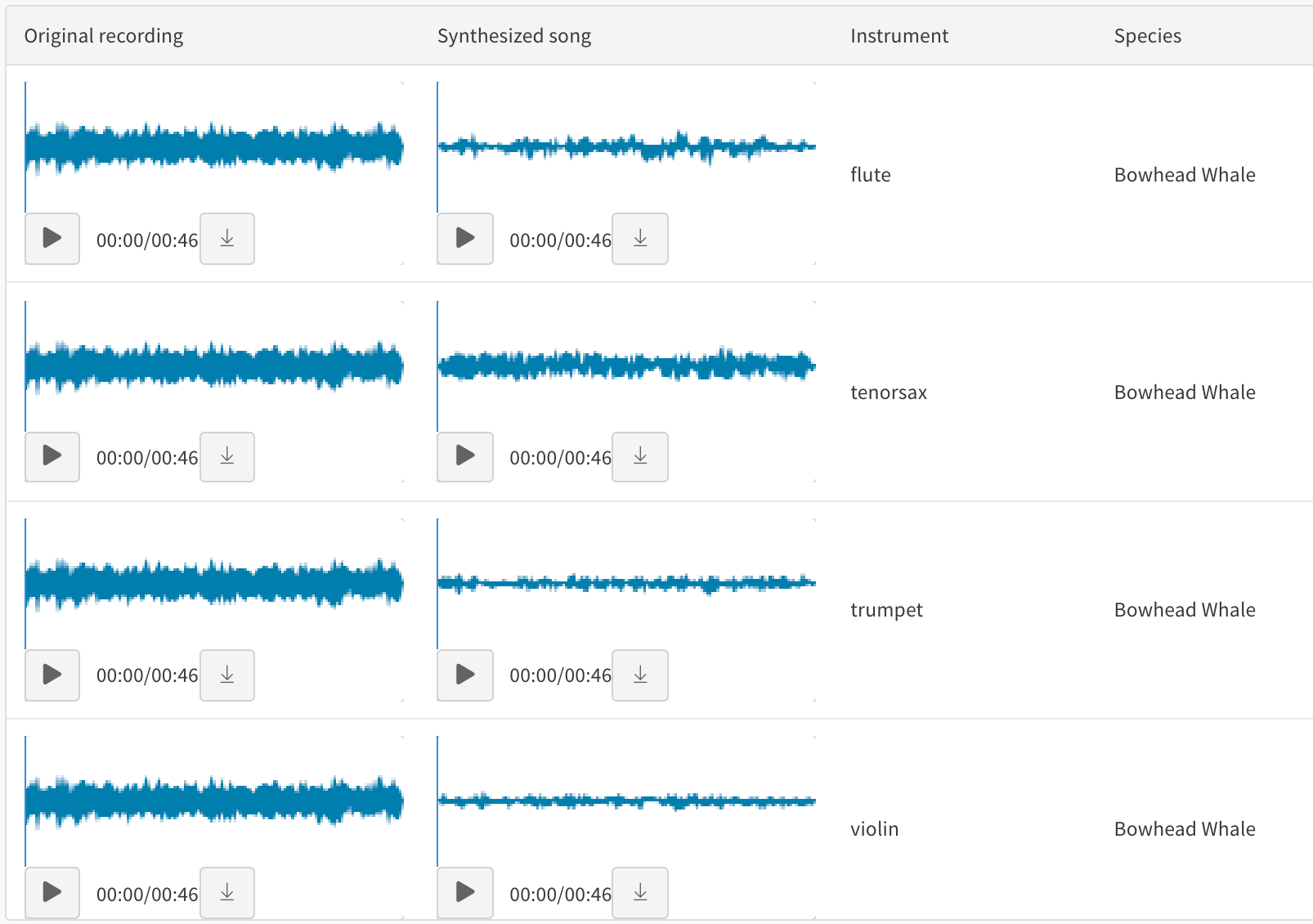Screen dimensions: 1313x924
Task: Download the synthesized trumpet song
Action: click(x=639, y=675)
